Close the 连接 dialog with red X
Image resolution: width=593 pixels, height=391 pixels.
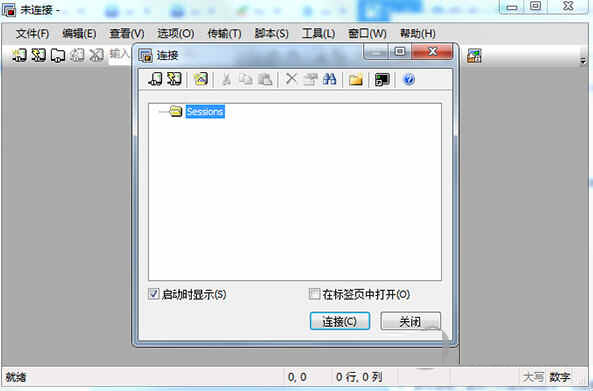pos(433,51)
